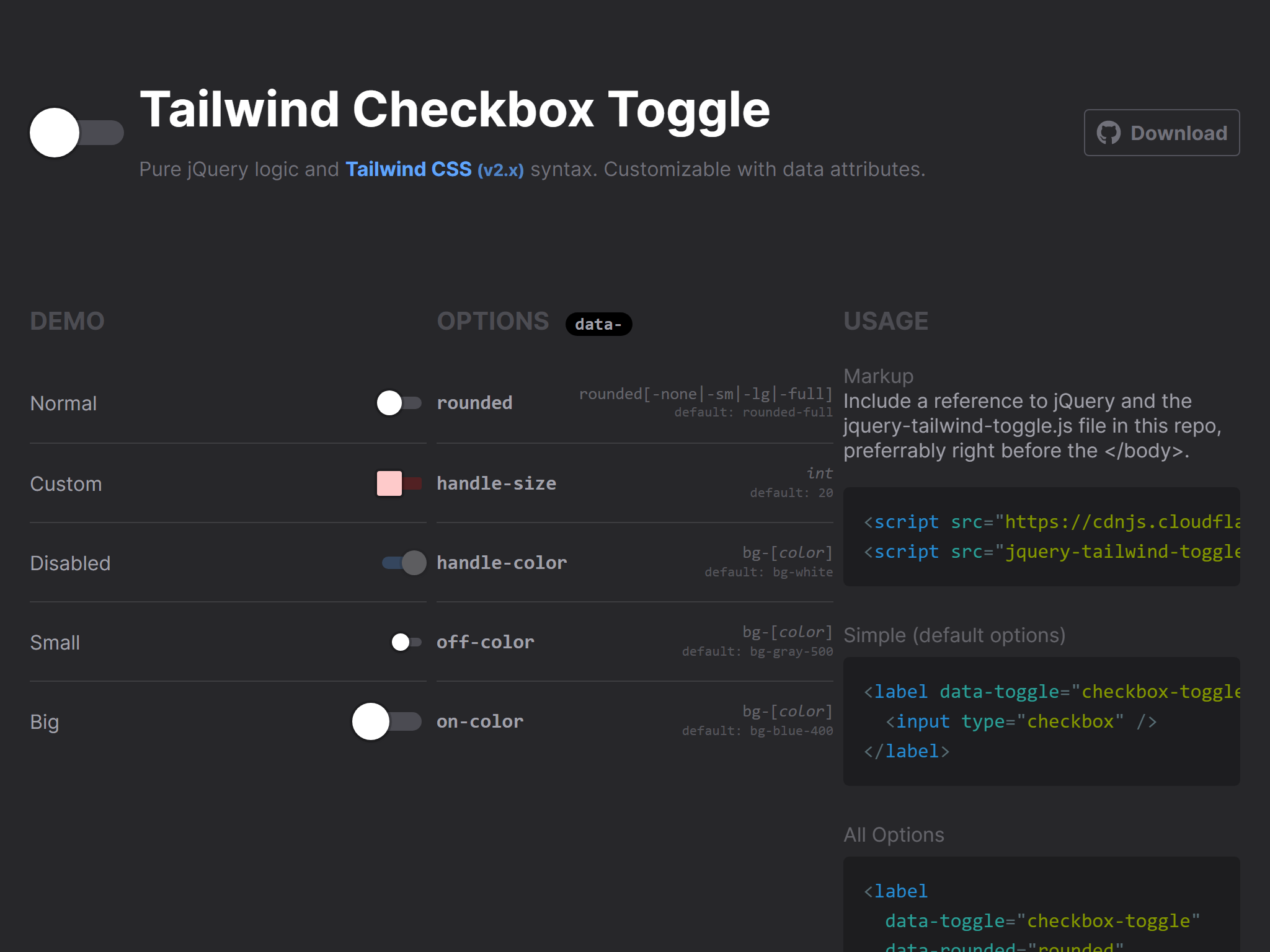The height and width of the screenshot is (952, 1270).
Task: Click the data- badge next to OPTIONS
Action: tap(598, 324)
